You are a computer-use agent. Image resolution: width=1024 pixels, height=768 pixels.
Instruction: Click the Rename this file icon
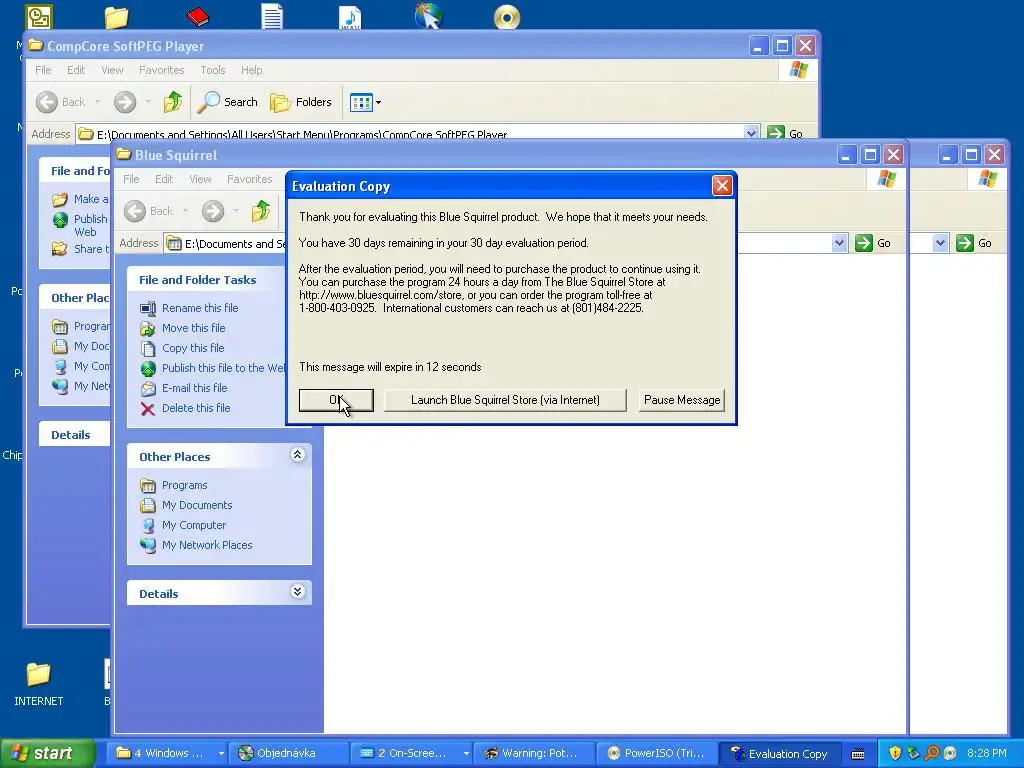coord(148,308)
